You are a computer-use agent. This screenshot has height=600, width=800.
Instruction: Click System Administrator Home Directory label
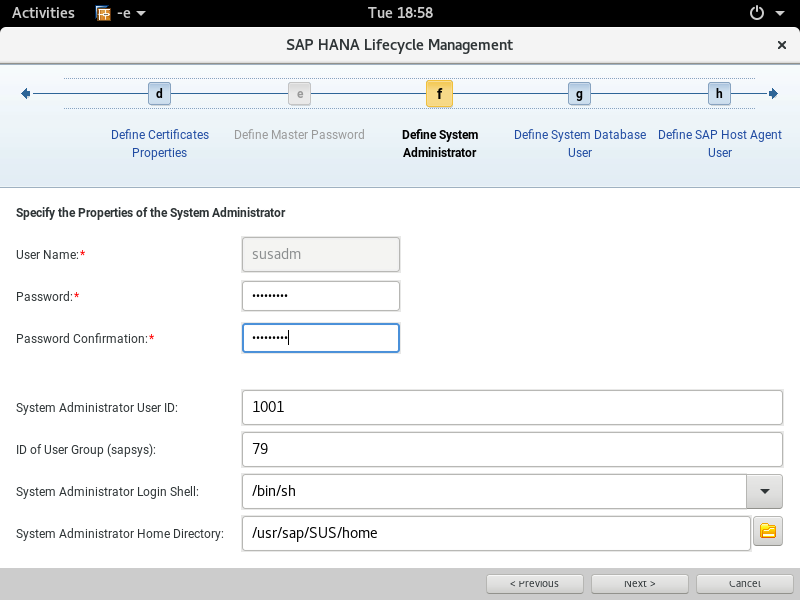[x=120, y=534]
